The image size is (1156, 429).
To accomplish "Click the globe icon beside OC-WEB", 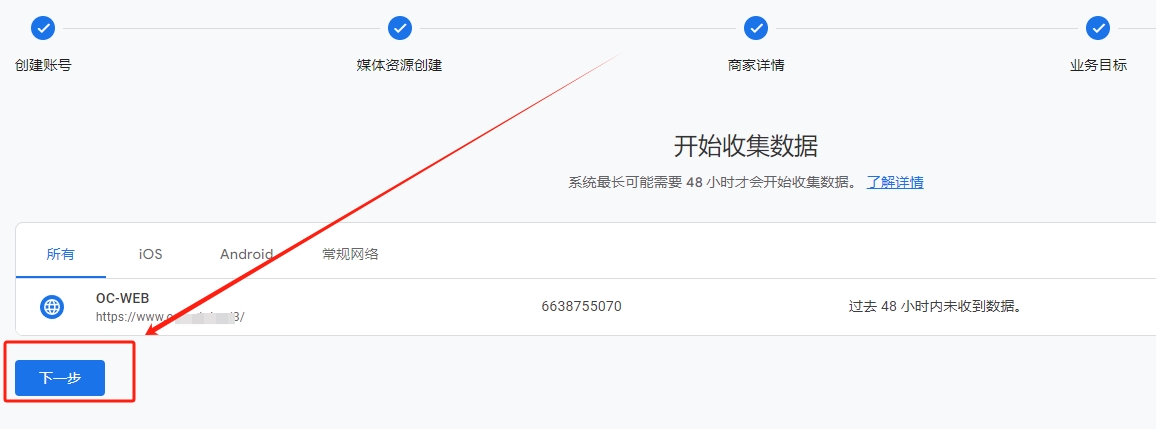I will 52,307.
